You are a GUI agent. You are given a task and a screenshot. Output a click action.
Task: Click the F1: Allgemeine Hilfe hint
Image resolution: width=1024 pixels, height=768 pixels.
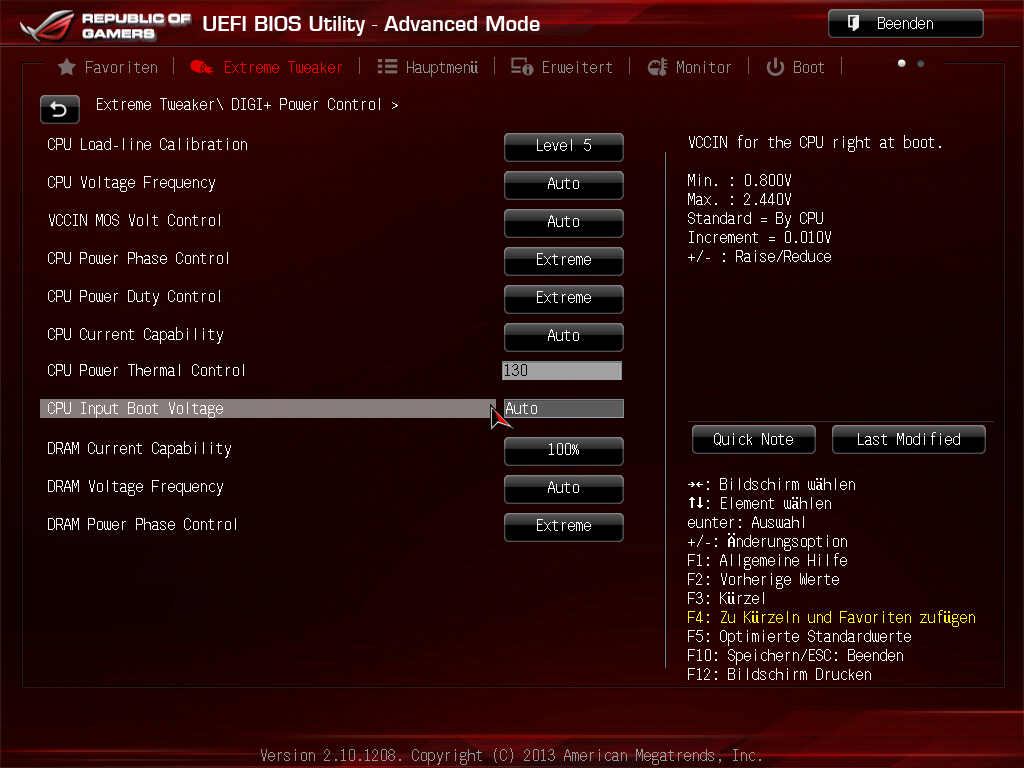point(767,560)
